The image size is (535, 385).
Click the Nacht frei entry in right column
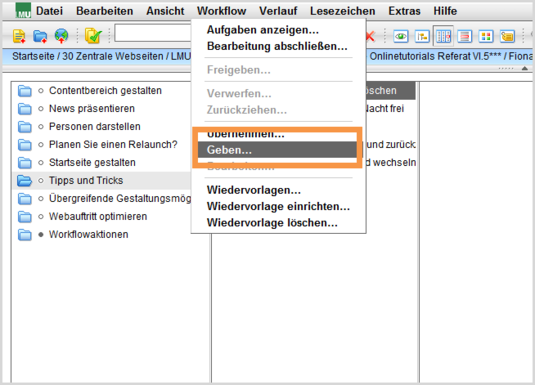pos(384,109)
